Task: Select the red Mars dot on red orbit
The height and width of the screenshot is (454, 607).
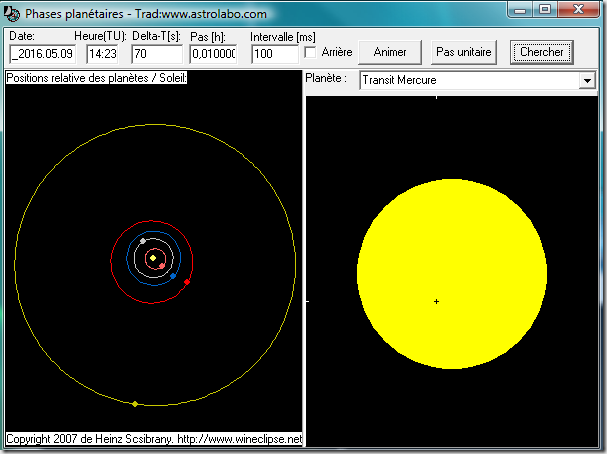Action: point(187,282)
